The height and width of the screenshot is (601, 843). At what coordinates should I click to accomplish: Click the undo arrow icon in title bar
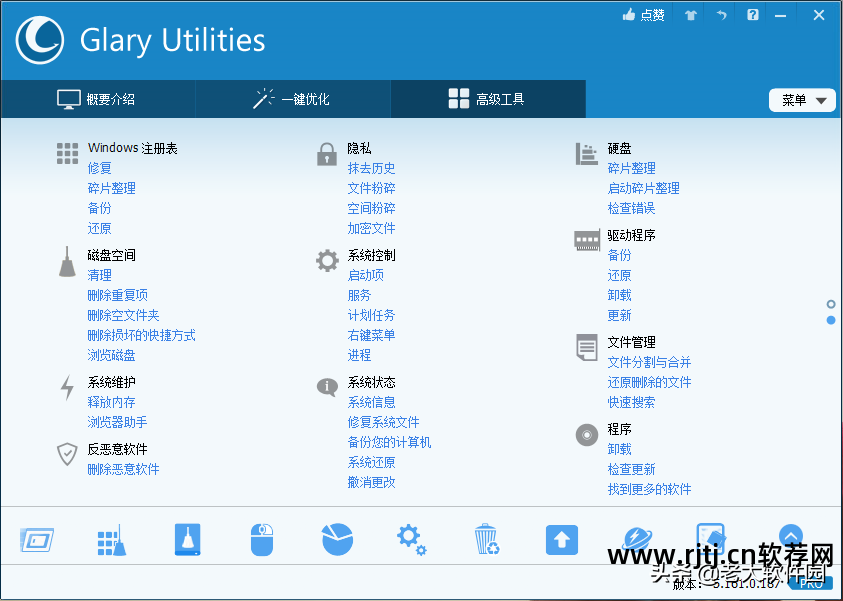coord(721,15)
